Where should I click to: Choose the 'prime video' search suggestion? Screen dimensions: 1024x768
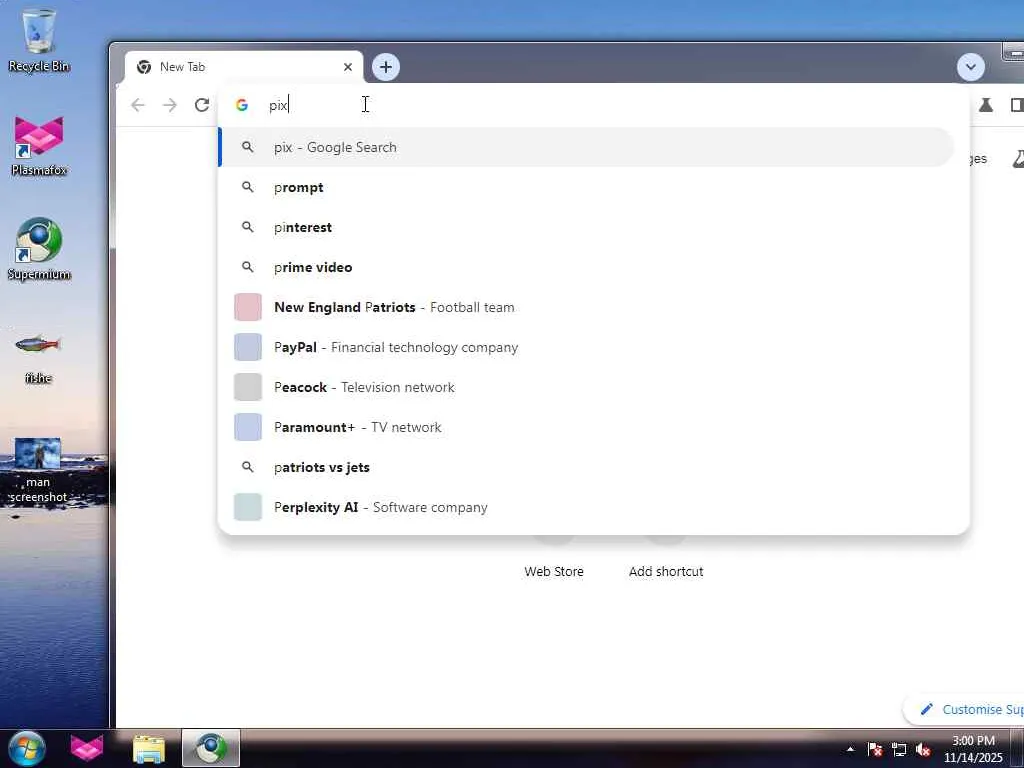click(x=586, y=267)
